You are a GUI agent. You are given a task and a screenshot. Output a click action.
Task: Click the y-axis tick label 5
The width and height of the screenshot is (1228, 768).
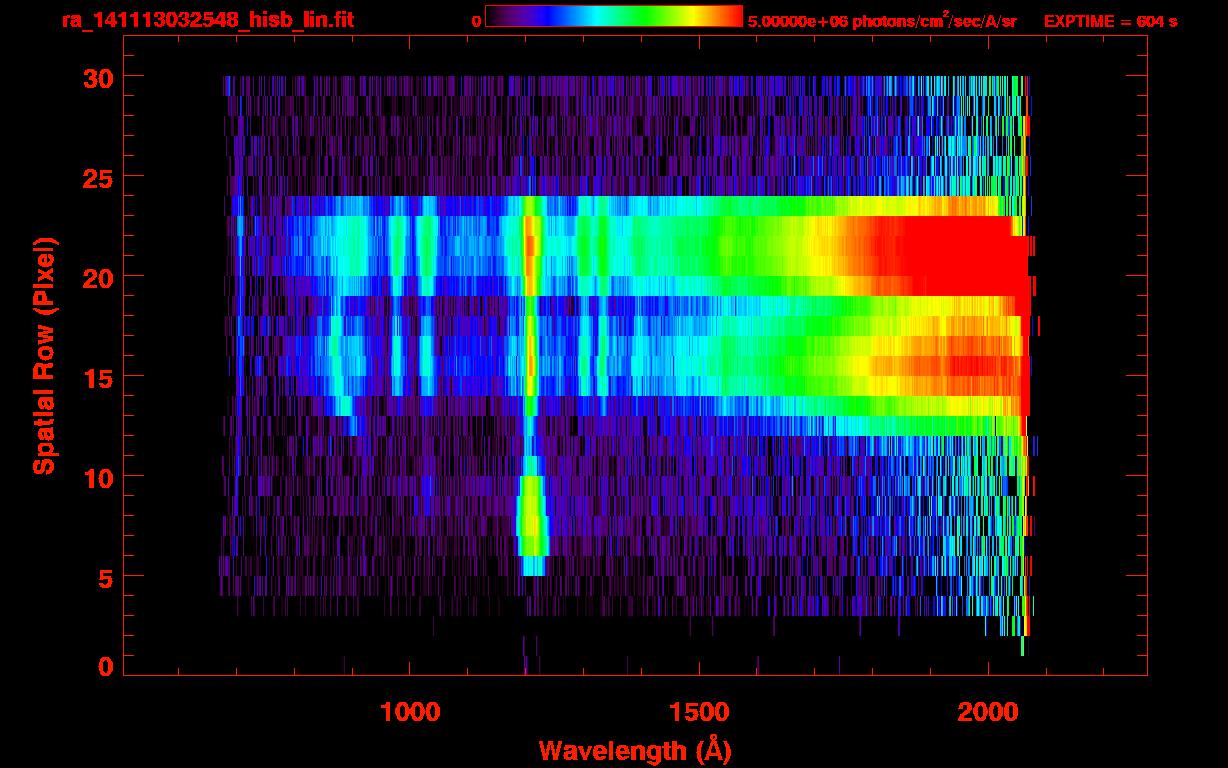104,577
